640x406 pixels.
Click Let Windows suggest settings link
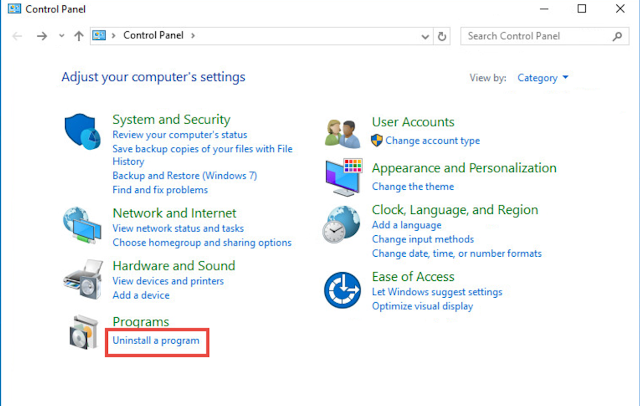(x=437, y=292)
